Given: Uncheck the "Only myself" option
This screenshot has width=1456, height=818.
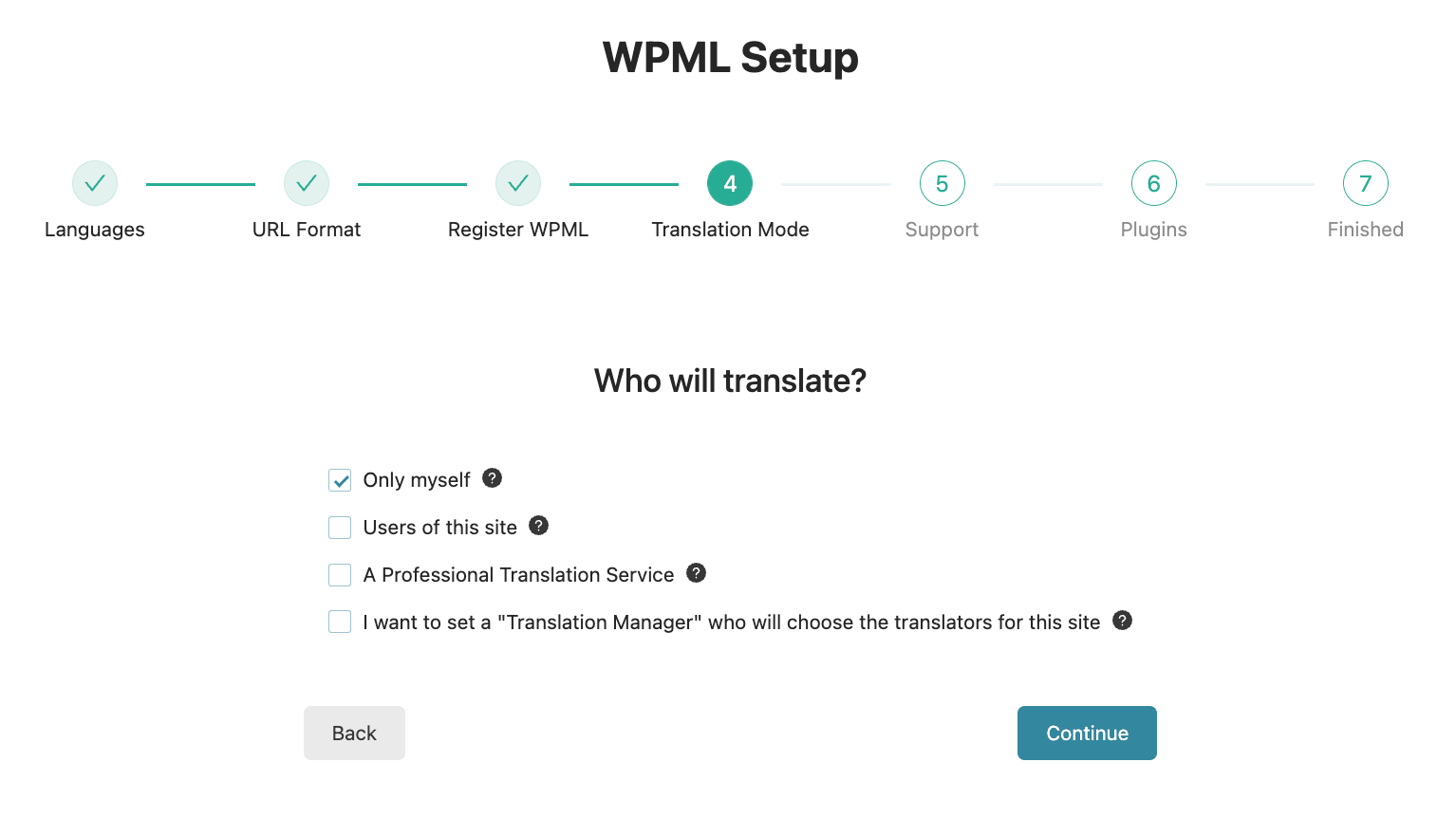Looking at the screenshot, I should (339, 480).
